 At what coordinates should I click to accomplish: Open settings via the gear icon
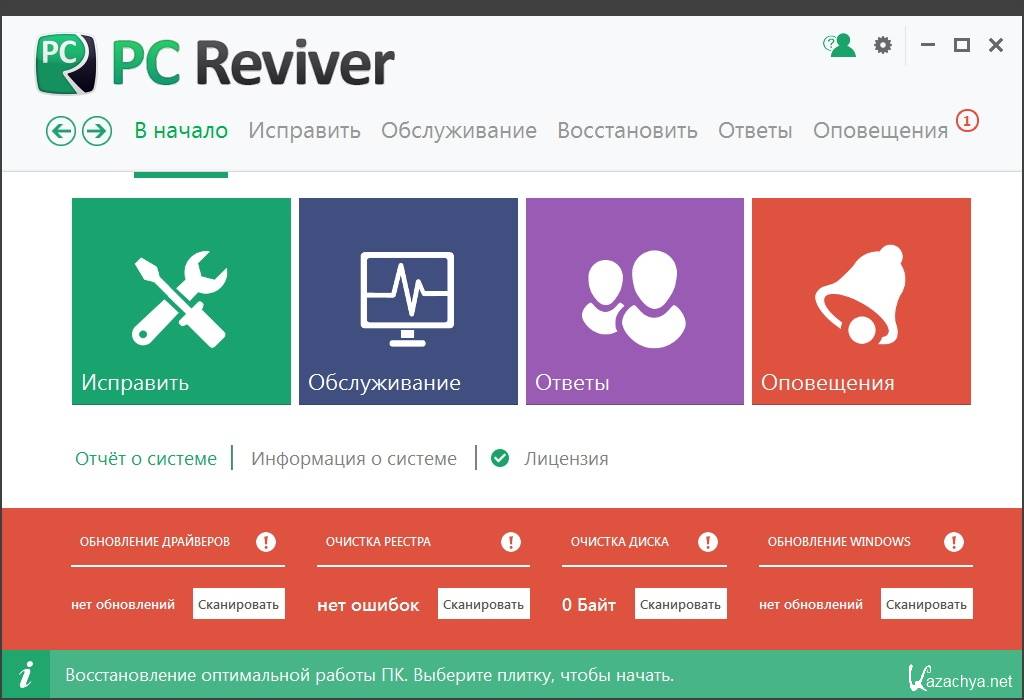[x=882, y=45]
